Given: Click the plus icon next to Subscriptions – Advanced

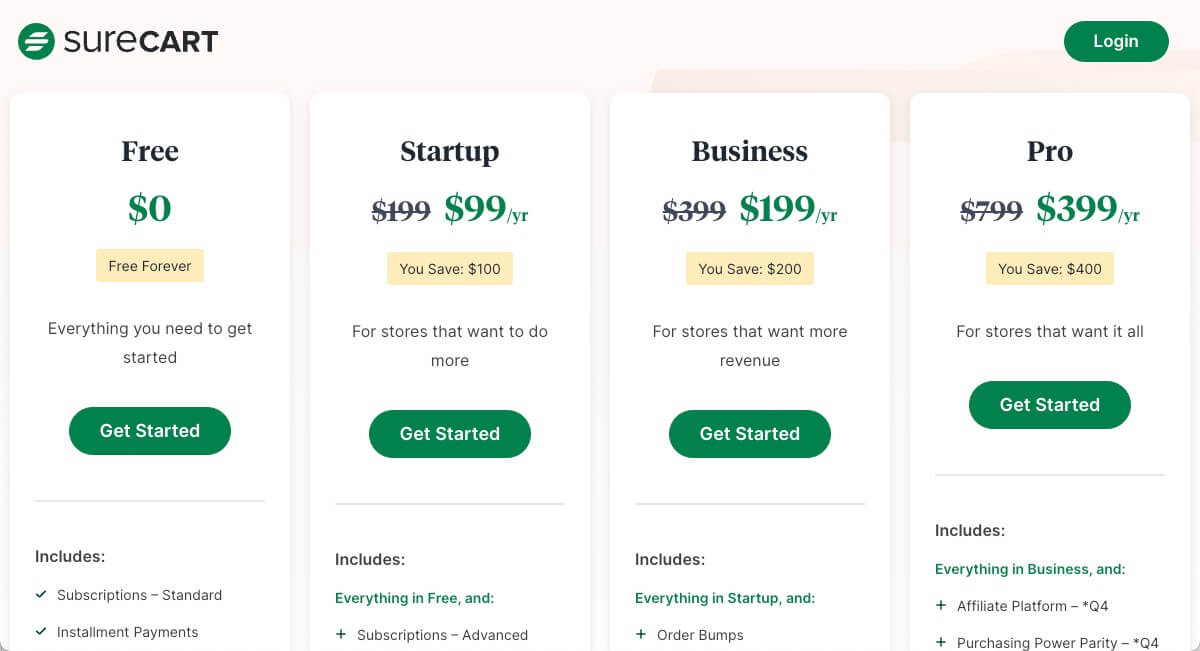Looking at the screenshot, I should point(341,635).
